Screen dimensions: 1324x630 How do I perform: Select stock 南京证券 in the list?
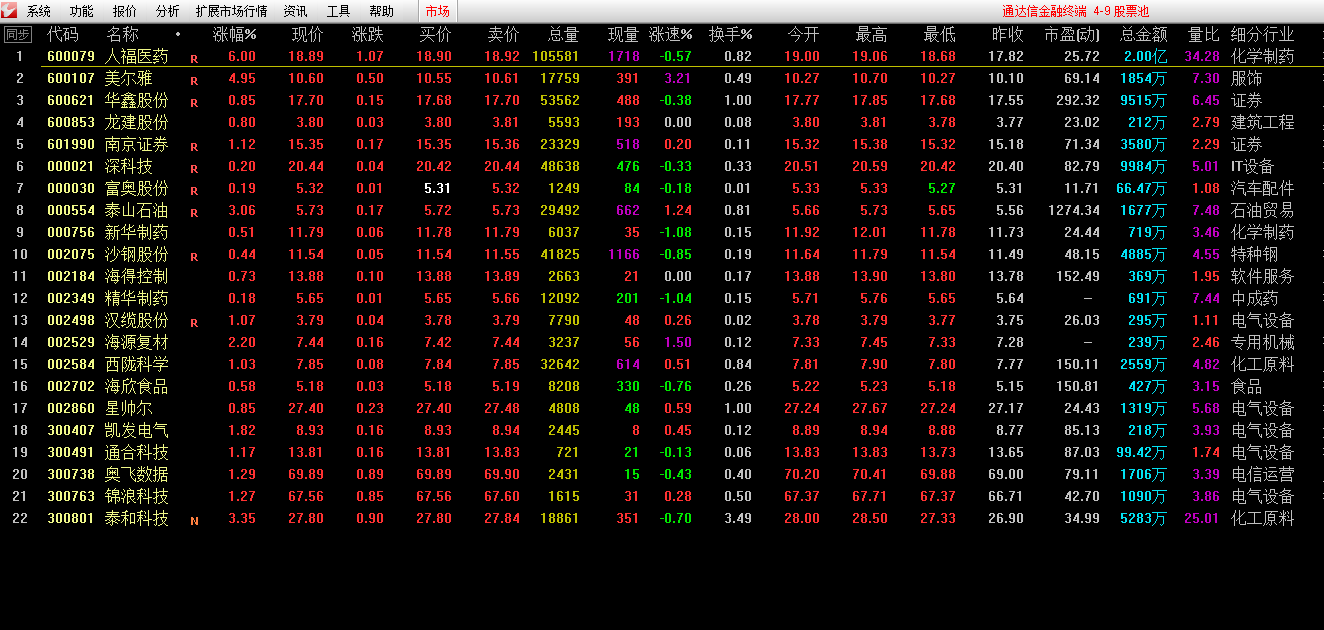click(137, 144)
